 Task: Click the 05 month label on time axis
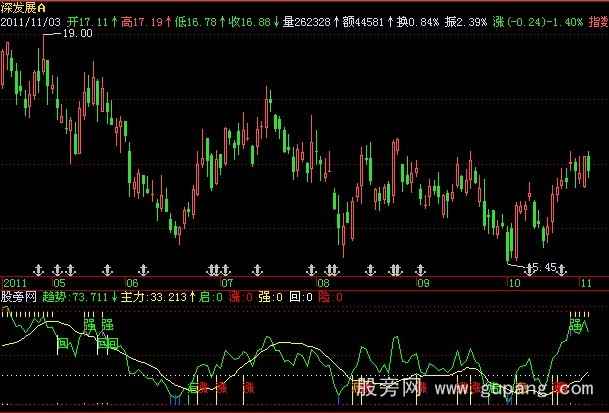[x=59, y=283]
